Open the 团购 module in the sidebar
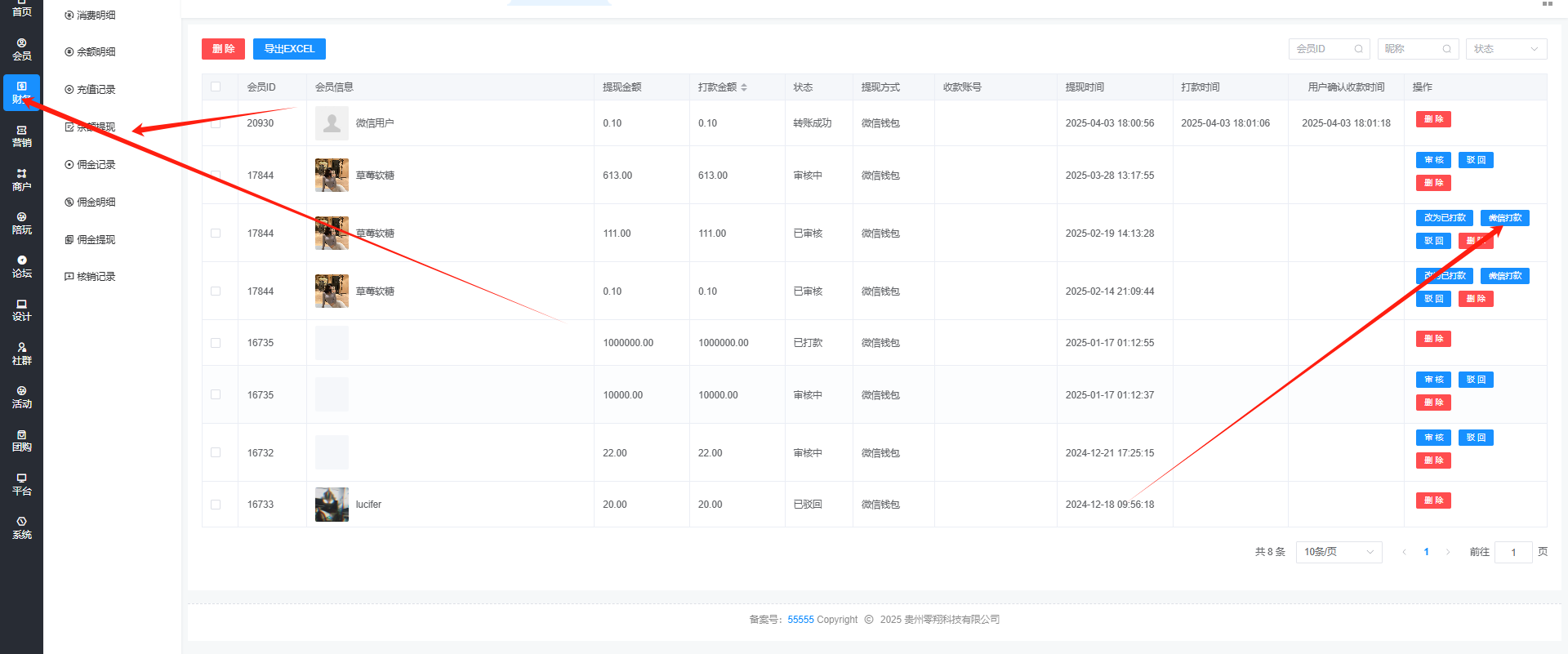This screenshot has height=654, width=1568. coord(21,441)
